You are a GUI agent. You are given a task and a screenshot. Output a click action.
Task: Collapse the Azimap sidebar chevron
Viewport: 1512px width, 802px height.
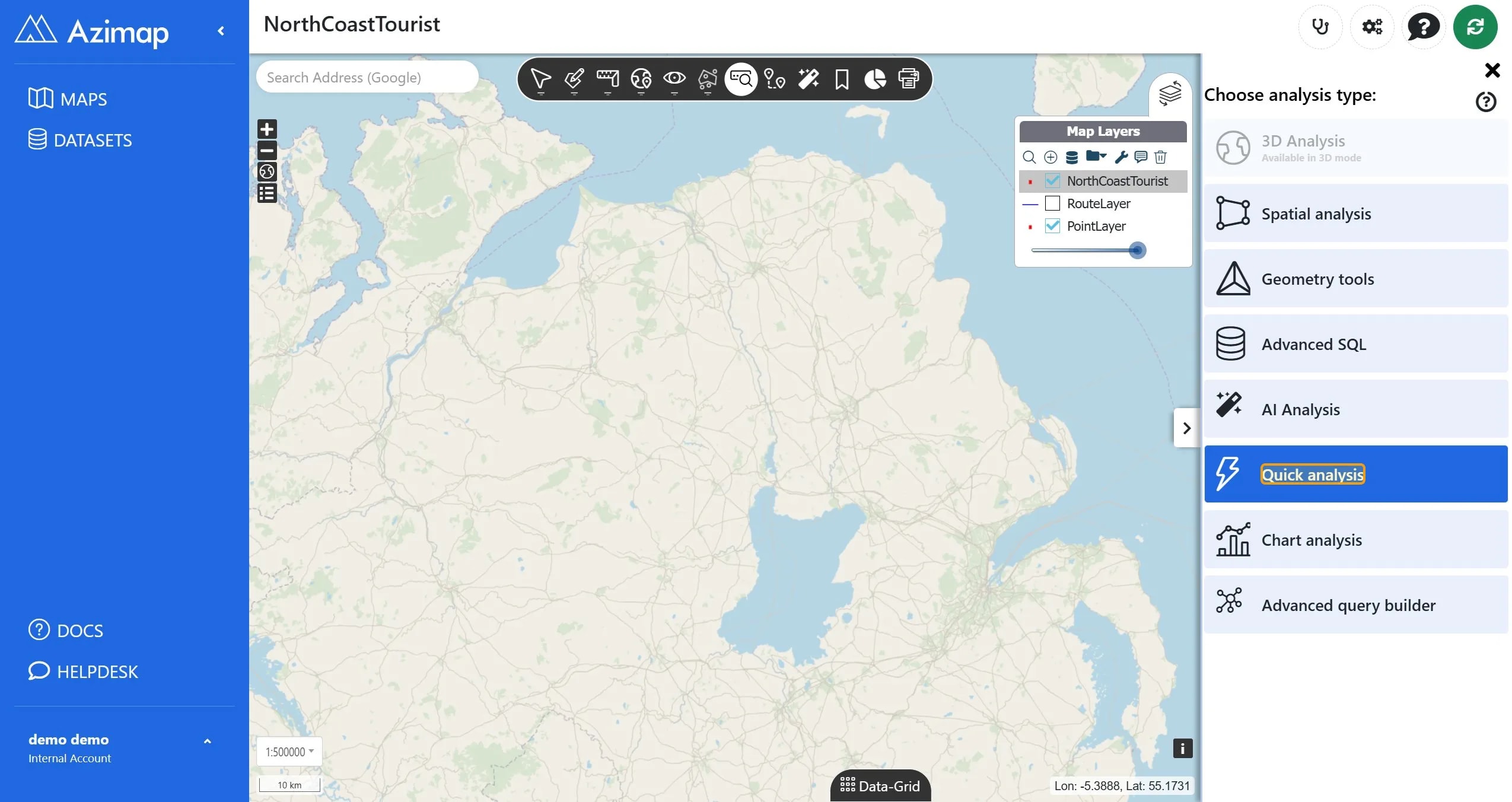tap(221, 31)
